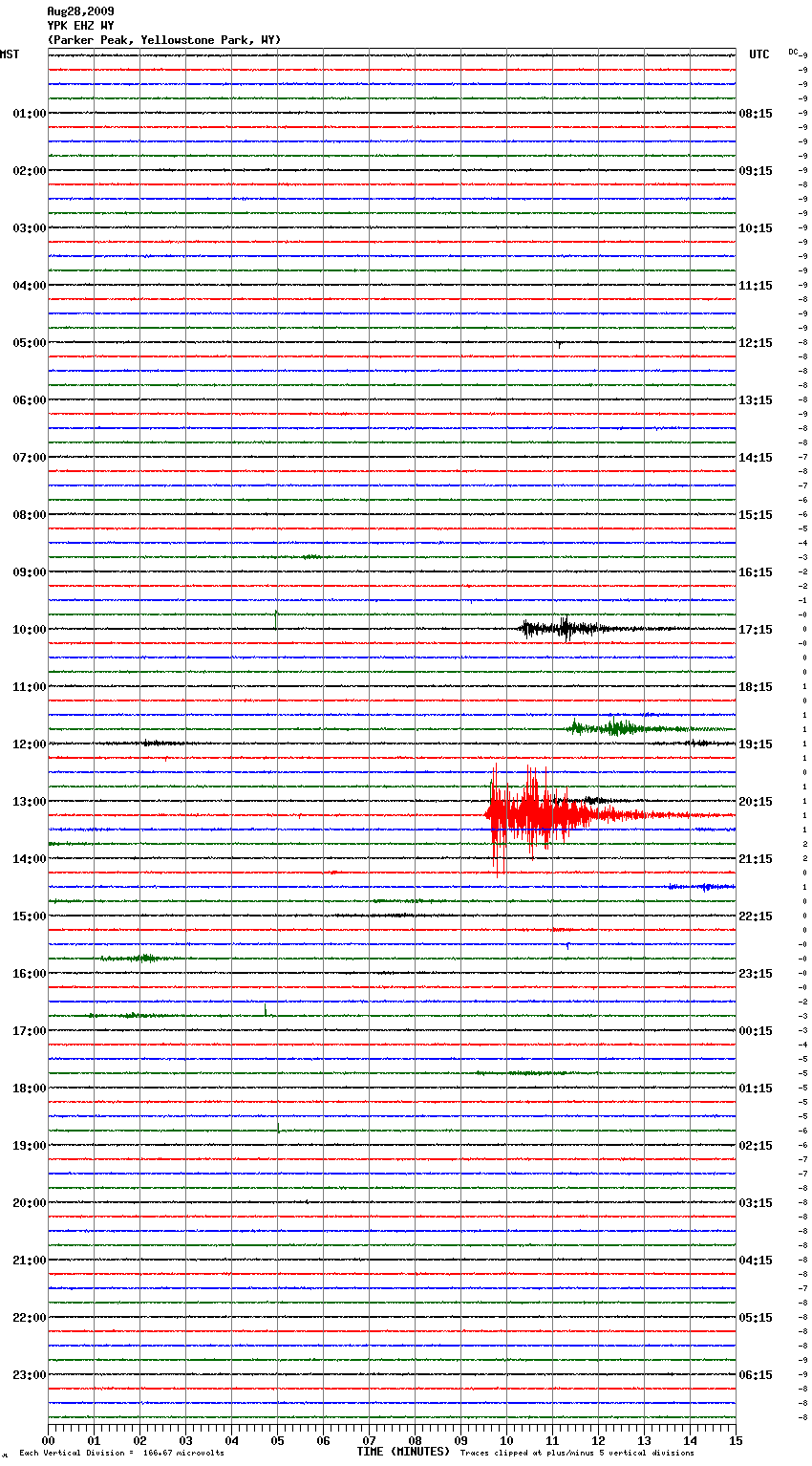
Task: Click the 14:15 UTC time label
Action: click(756, 458)
